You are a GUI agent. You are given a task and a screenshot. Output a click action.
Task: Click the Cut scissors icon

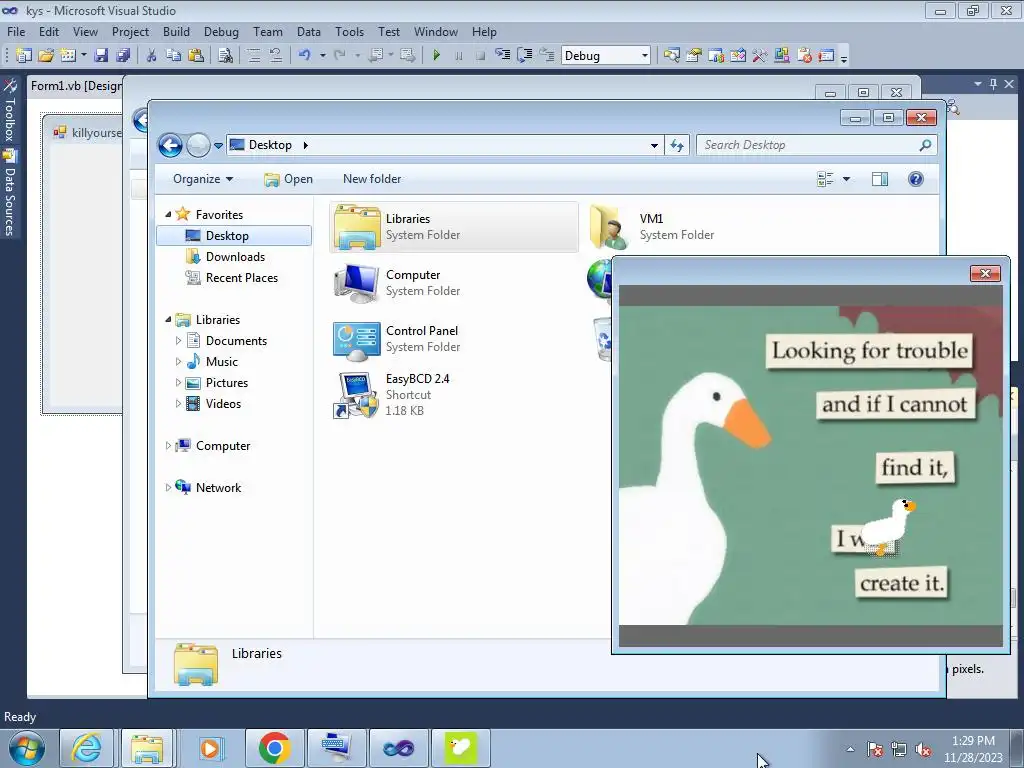(151, 56)
